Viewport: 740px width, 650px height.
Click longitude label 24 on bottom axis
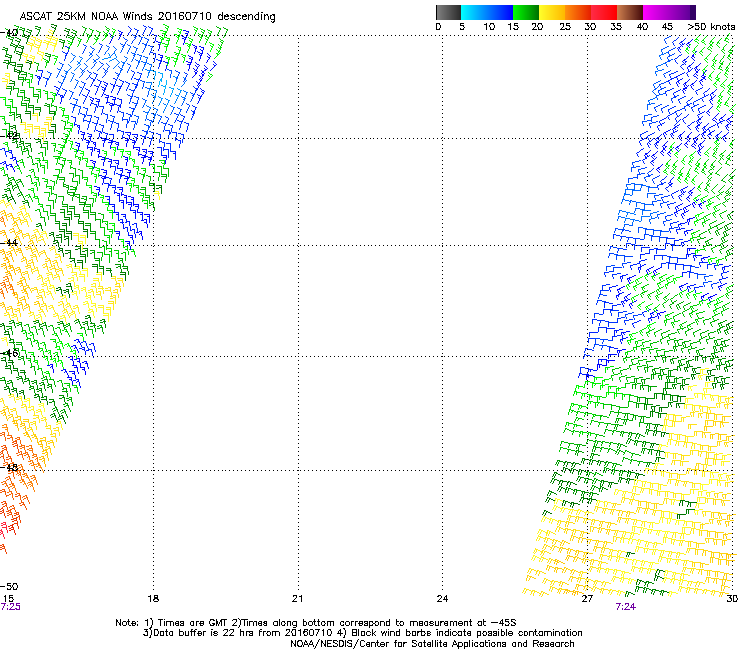point(442,599)
